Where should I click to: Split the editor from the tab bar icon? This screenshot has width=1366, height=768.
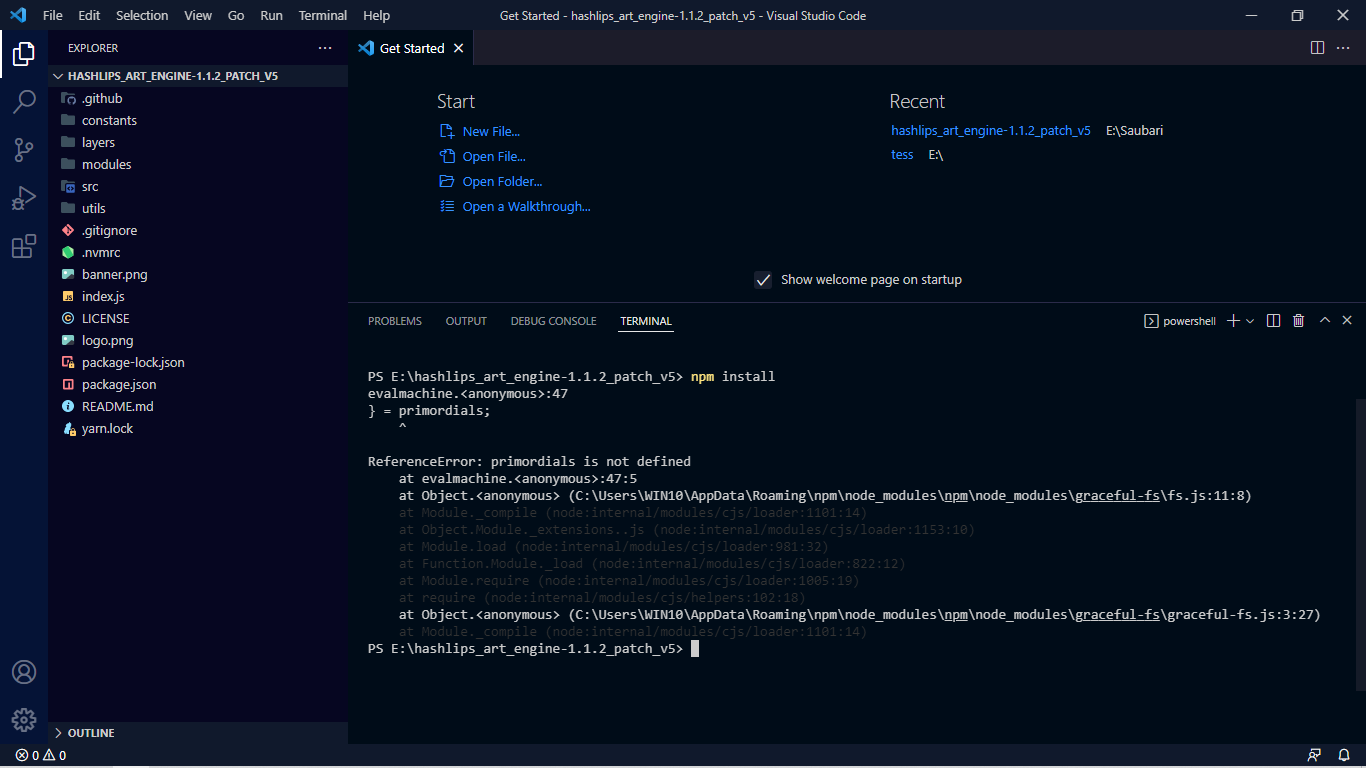point(1315,47)
